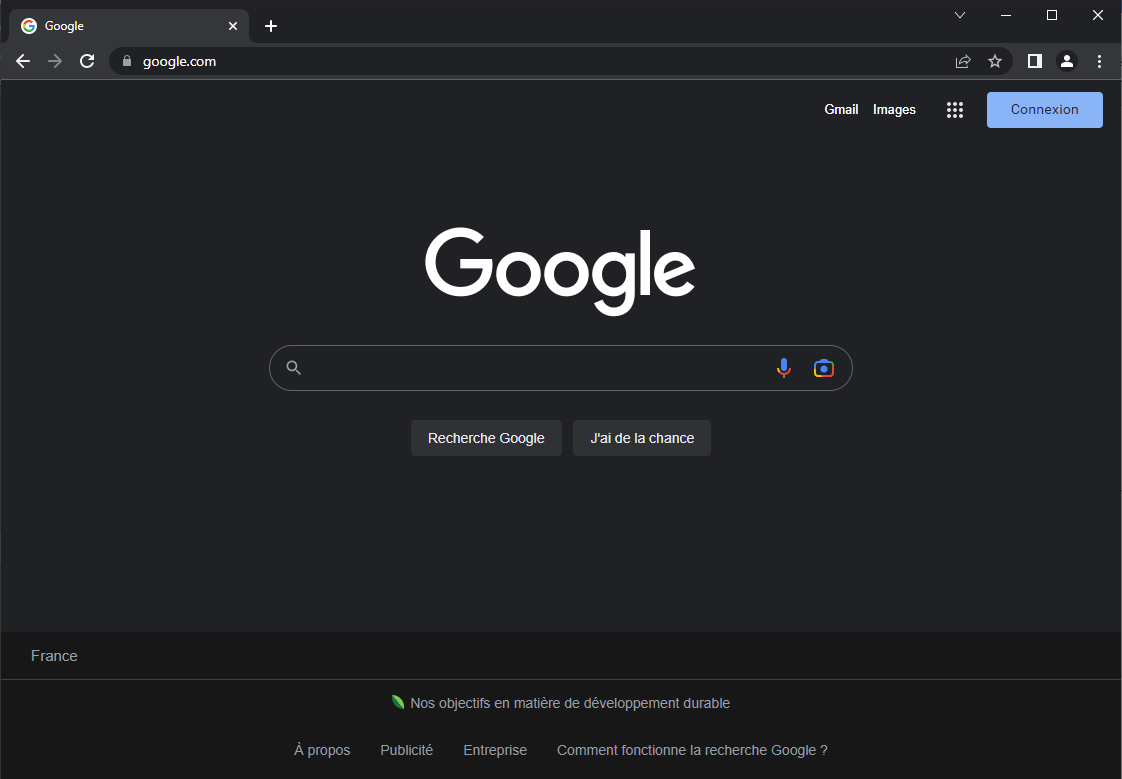Switch to Images
This screenshot has height=779, width=1122.
tap(894, 109)
